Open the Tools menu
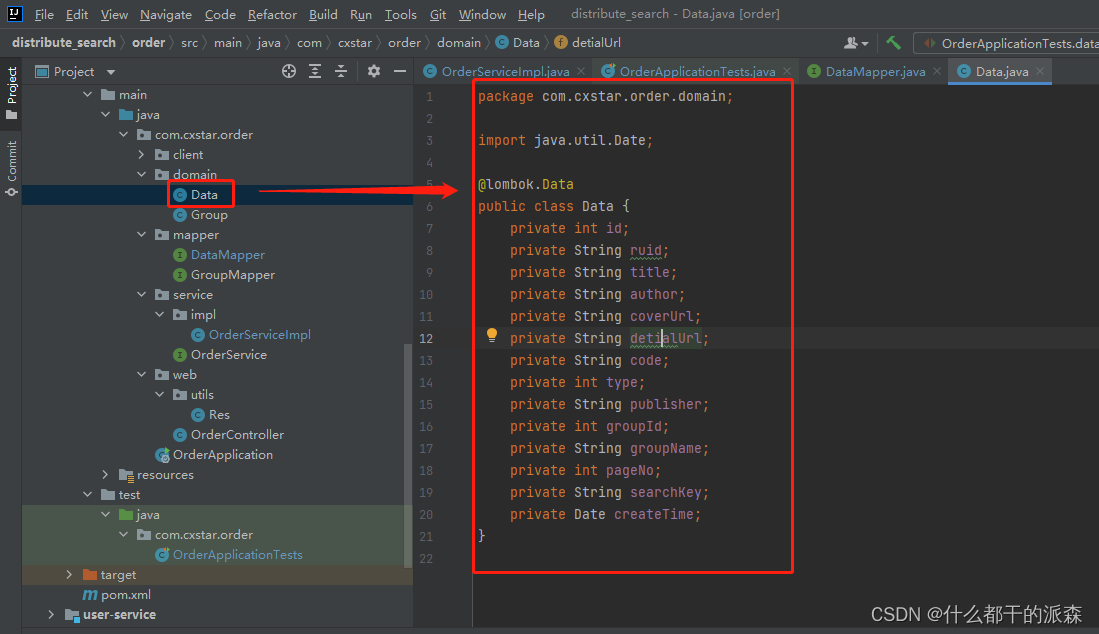The image size is (1099, 634). pos(401,14)
